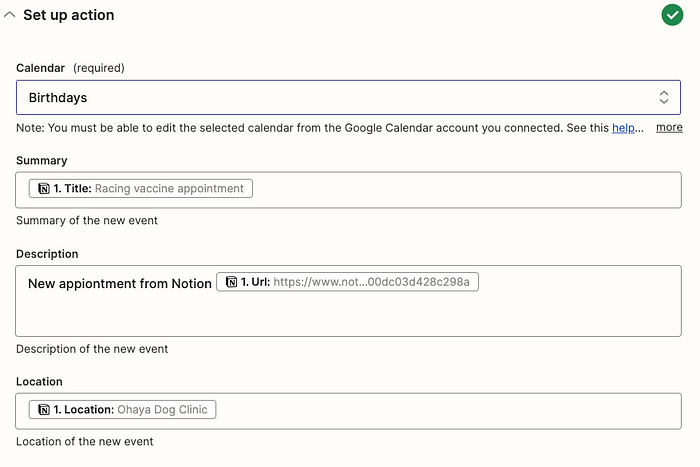Click the Calendar required field label
Viewport: 700px width, 467px height.
[70, 68]
